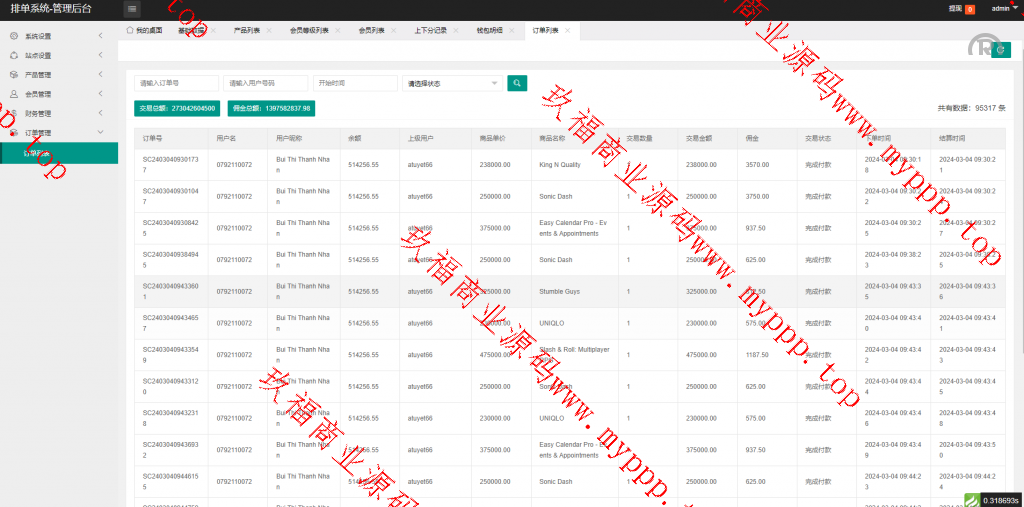Click the 佣金总额 green total button
Image resolution: width=1024 pixels, height=507 pixels.
270,108
